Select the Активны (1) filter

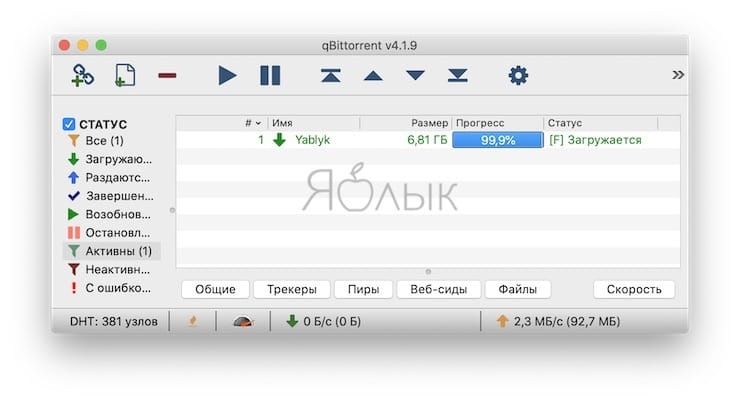pos(112,251)
